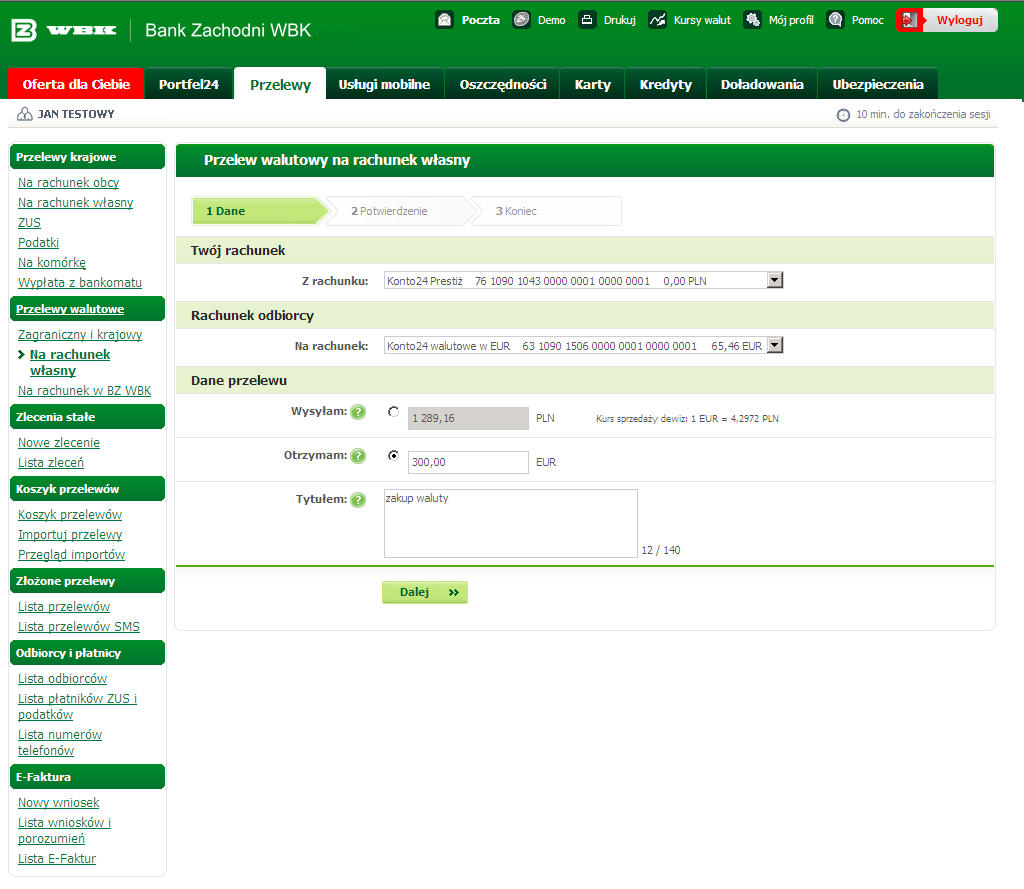The height and width of the screenshot is (889, 1024).
Task: Open the Lista numerów telefonów link
Action: pyautogui.click(x=59, y=743)
